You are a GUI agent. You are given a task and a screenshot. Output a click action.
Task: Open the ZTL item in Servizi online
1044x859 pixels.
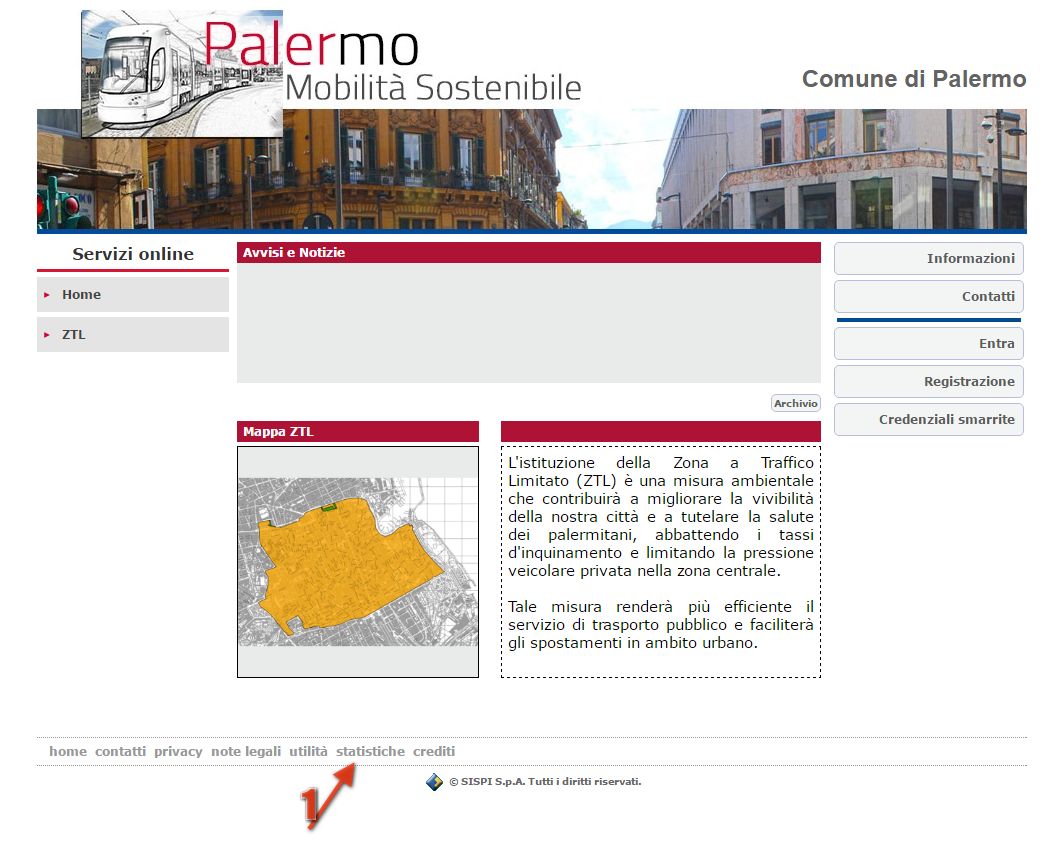coord(132,334)
